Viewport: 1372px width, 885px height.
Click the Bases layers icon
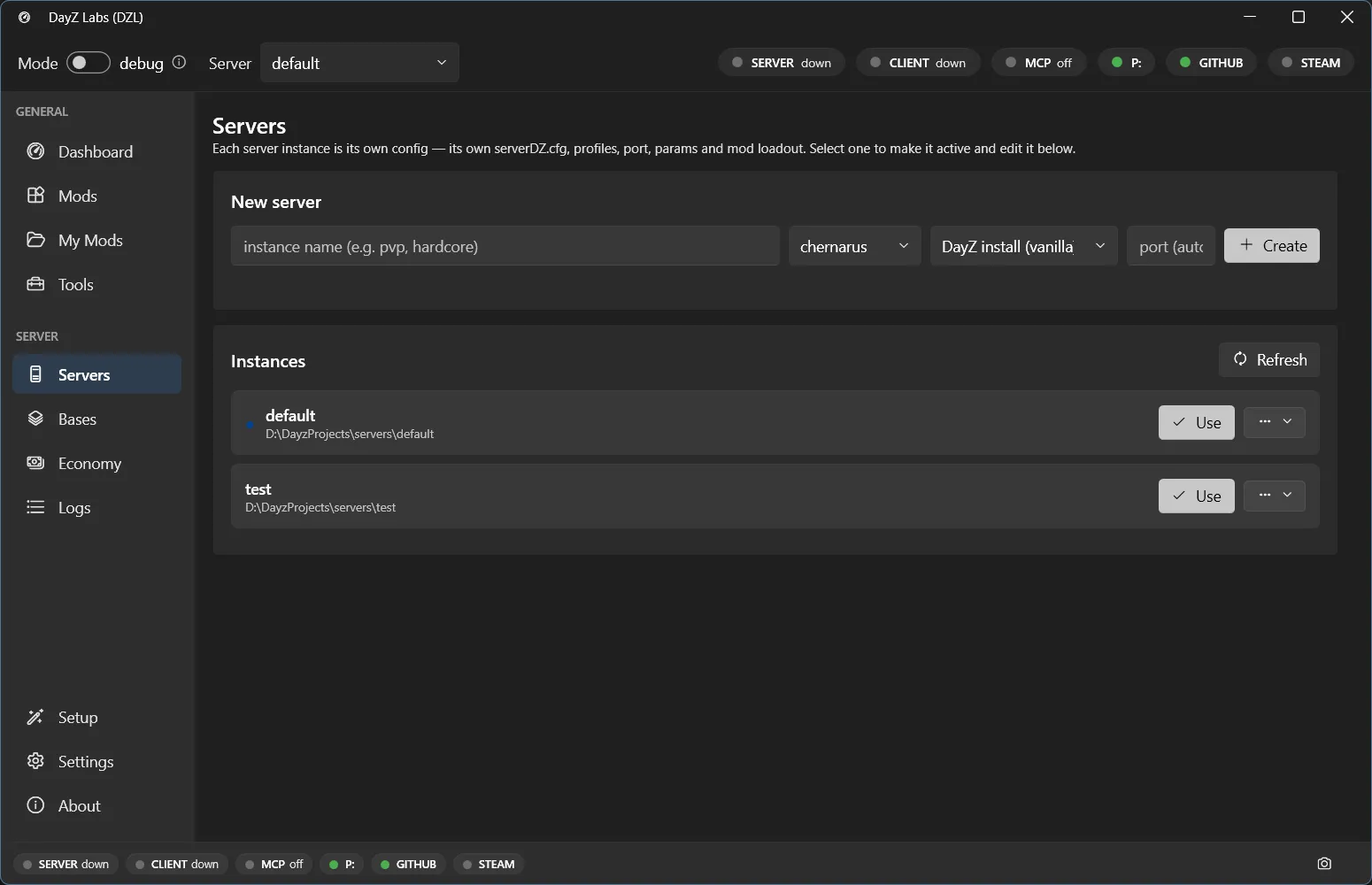pos(35,419)
